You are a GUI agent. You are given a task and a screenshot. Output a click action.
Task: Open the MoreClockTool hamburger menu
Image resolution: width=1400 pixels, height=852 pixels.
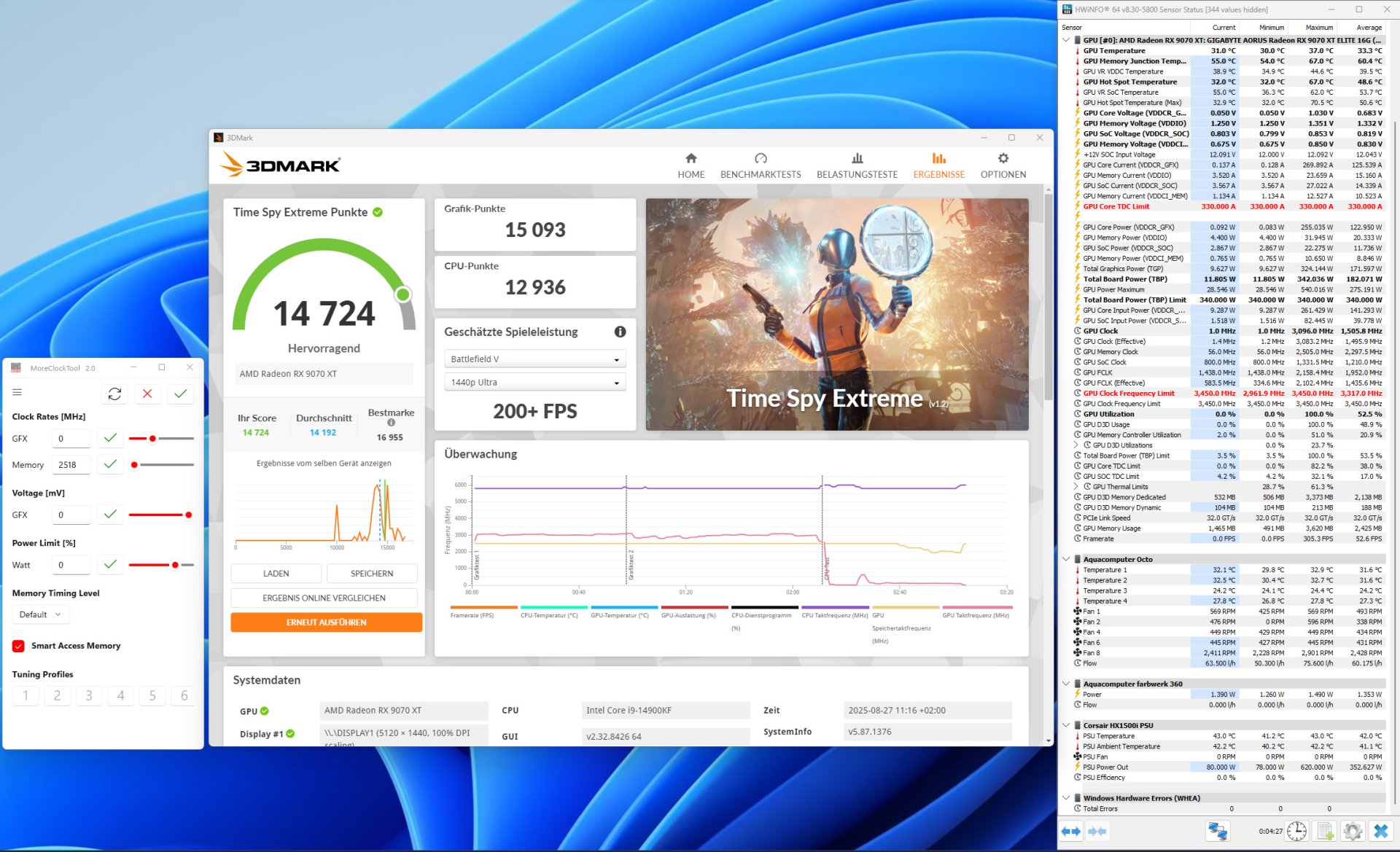(x=17, y=393)
